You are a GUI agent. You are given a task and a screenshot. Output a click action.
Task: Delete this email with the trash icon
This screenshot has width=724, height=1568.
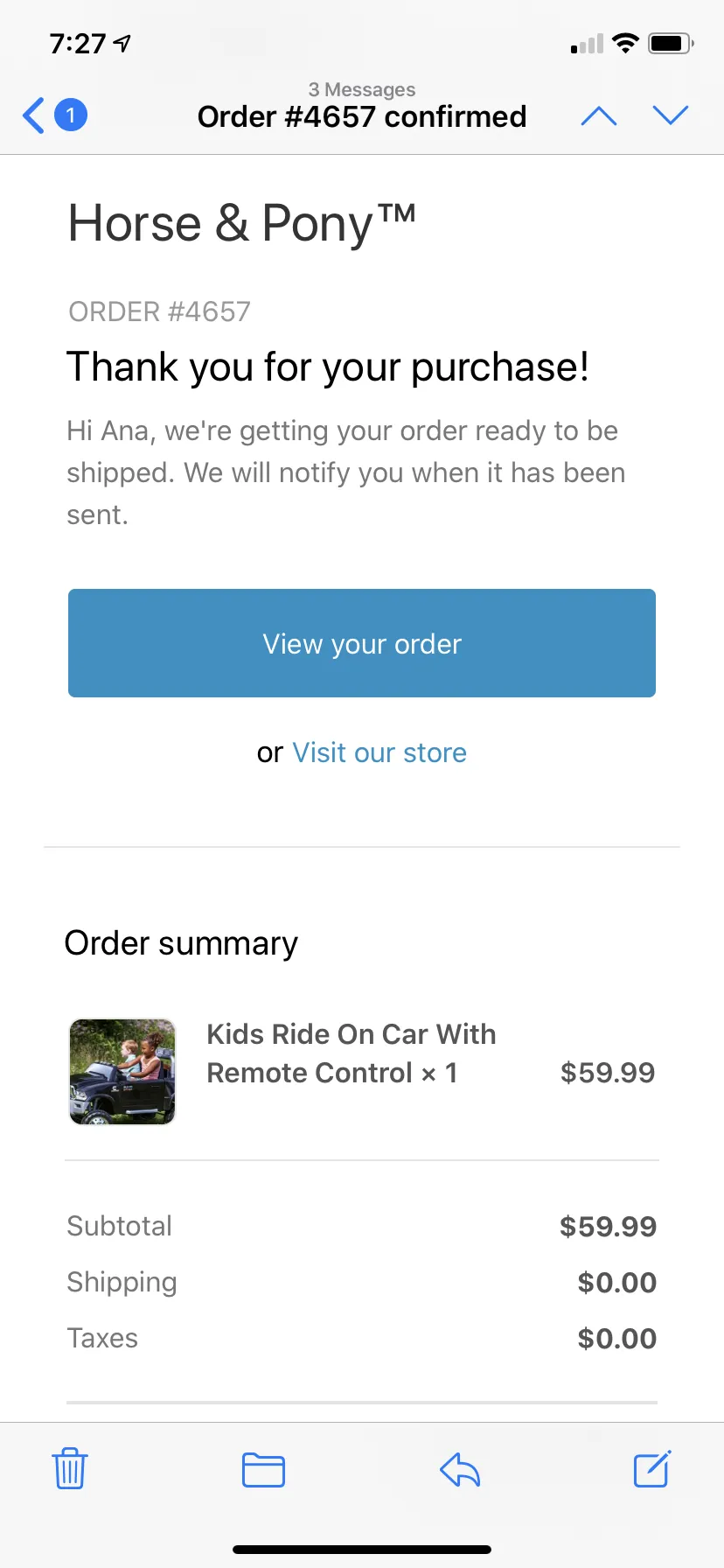70,1468
